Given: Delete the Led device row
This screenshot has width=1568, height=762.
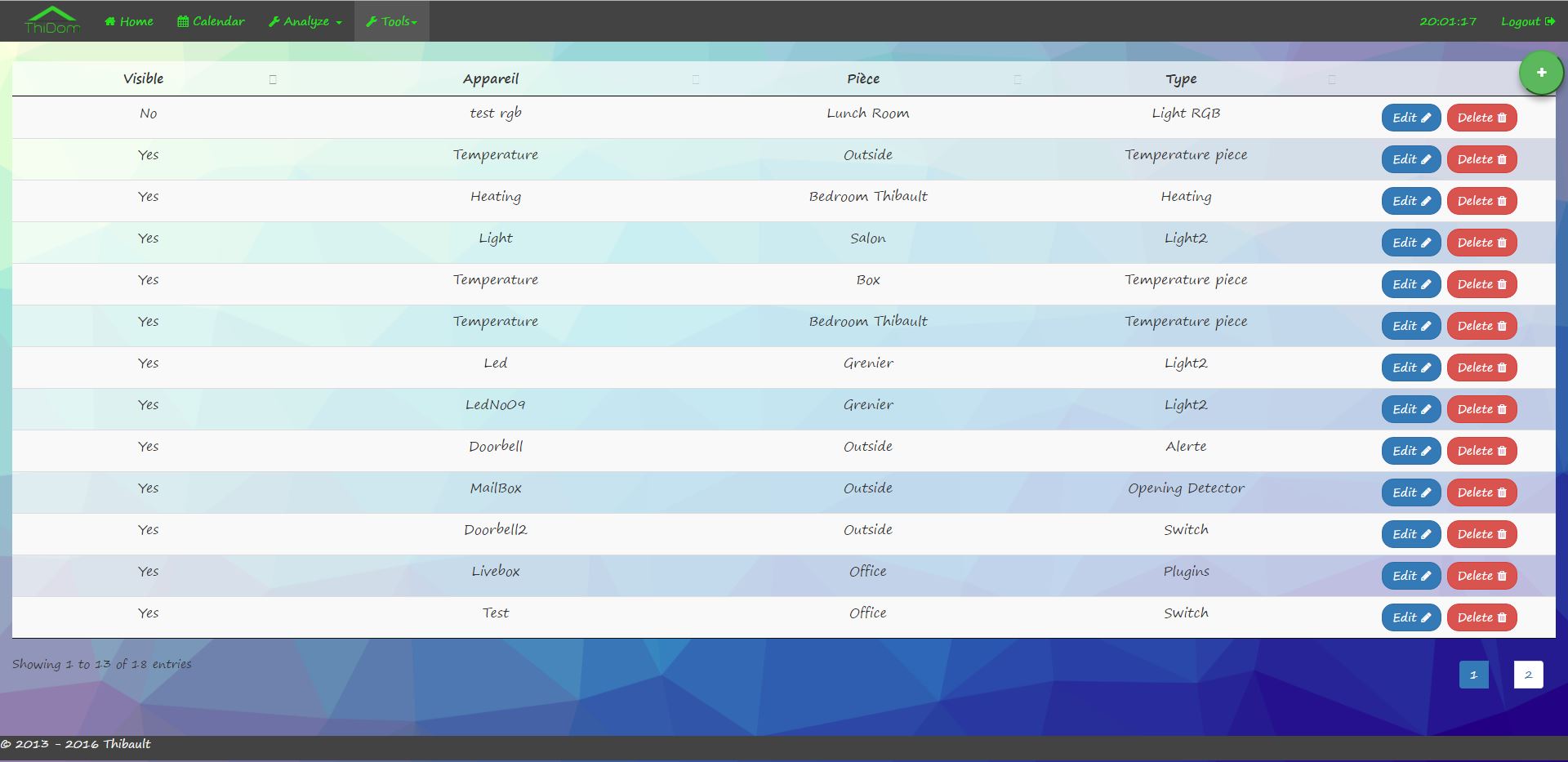Looking at the screenshot, I should point(1482,368).
